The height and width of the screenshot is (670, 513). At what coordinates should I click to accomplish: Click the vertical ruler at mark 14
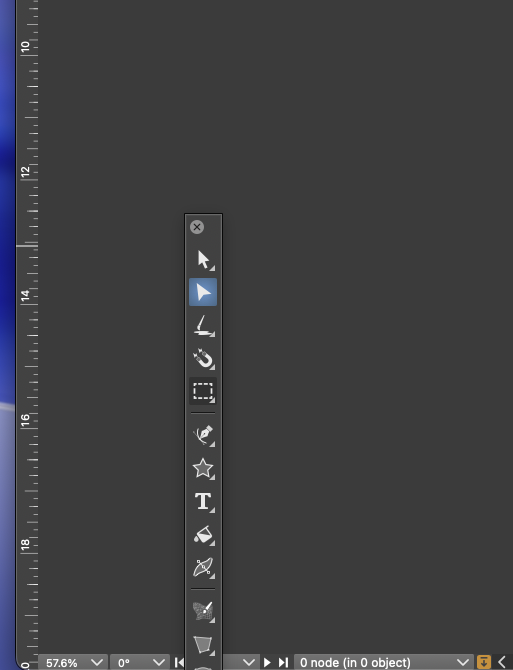coord(26,295)
